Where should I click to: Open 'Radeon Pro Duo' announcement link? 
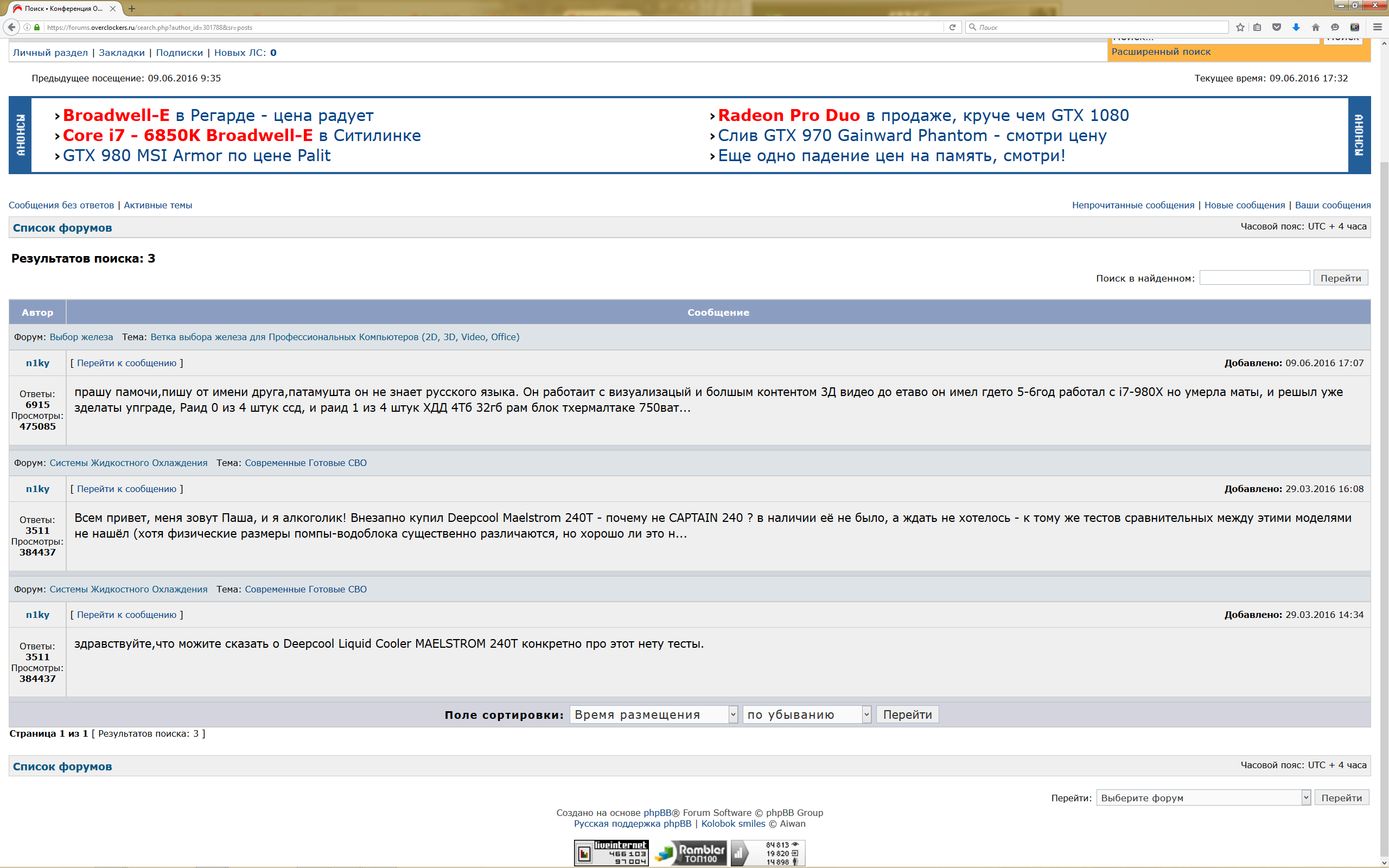click(788, 116)
